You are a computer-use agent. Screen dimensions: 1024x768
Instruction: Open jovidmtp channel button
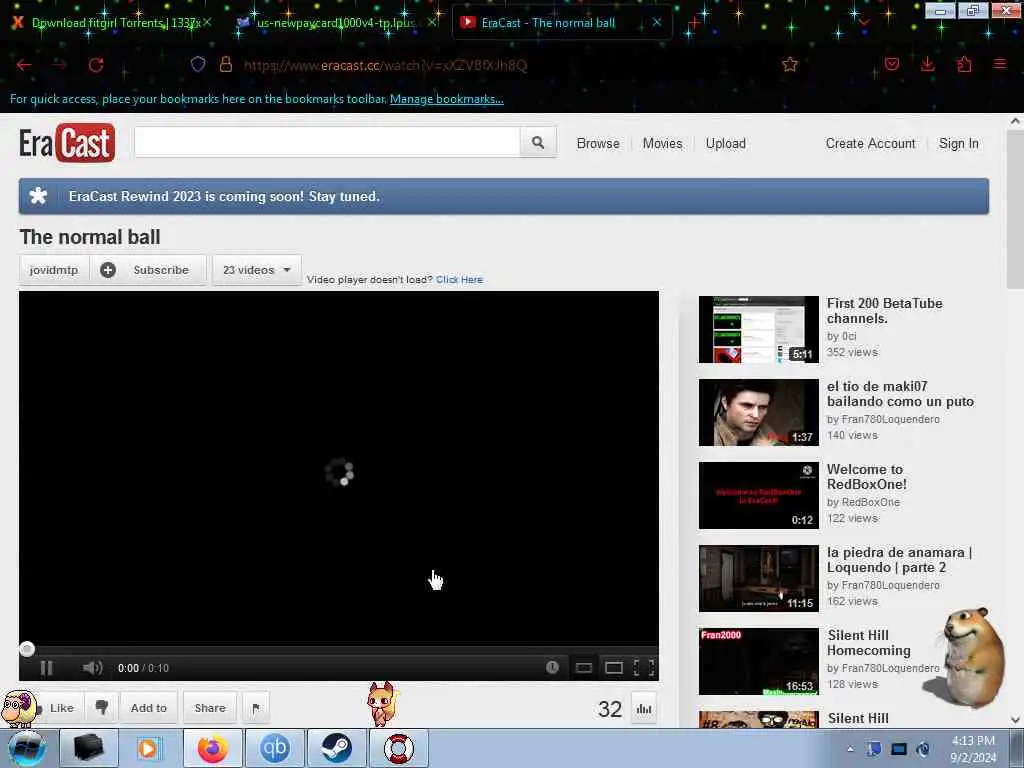coord(54,270)
